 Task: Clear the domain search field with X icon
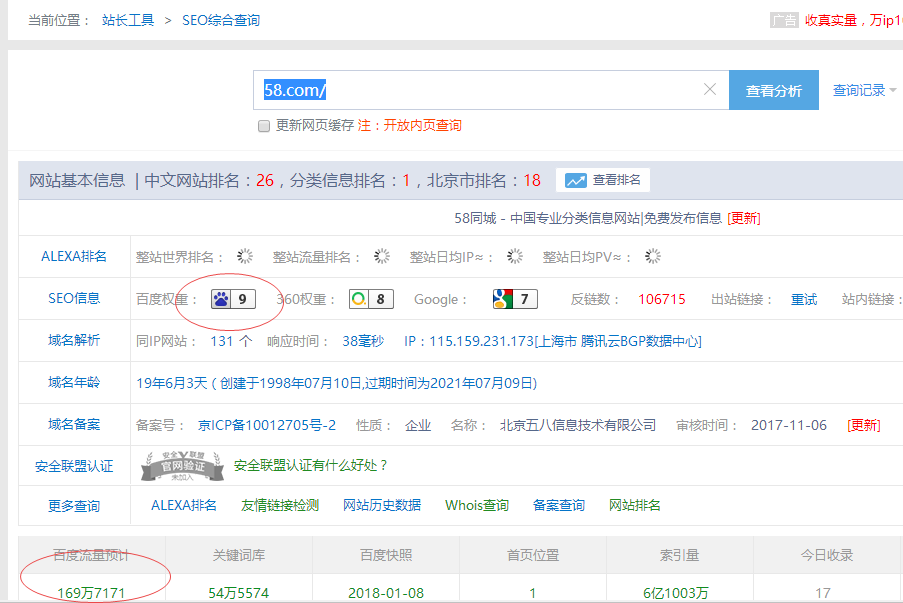[x=710, y=89]
